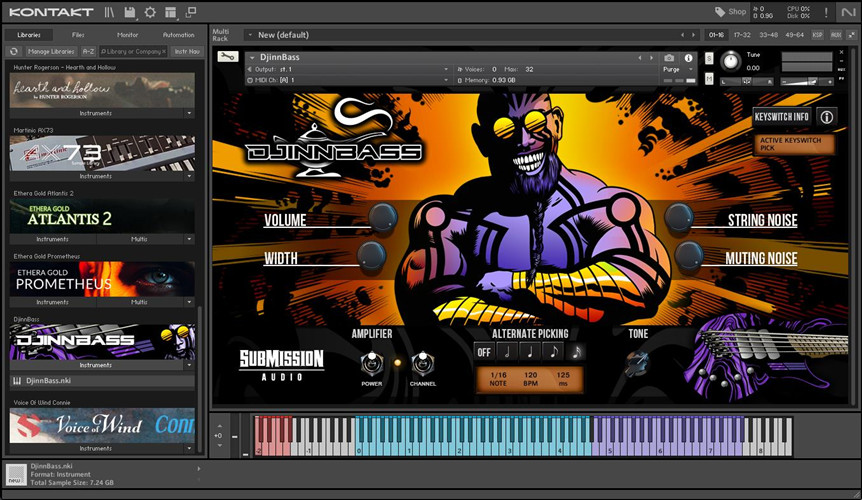This screenshot has width=862, height=500.
Task: Expand the Martinic AX73 library arrow
Action: click(189, 176)
